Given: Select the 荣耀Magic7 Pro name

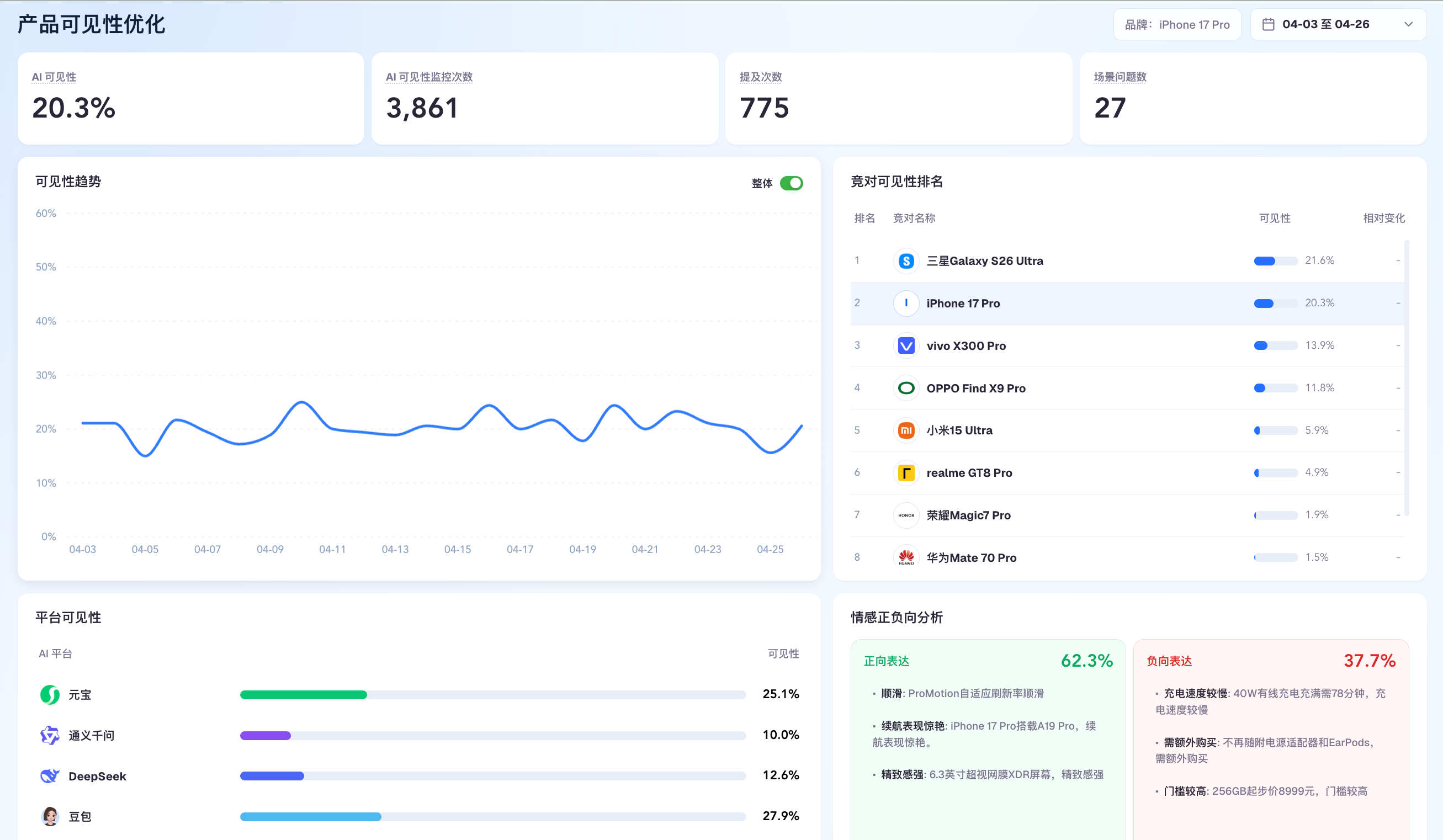Looking at the screenshot, I should point(968,515).
